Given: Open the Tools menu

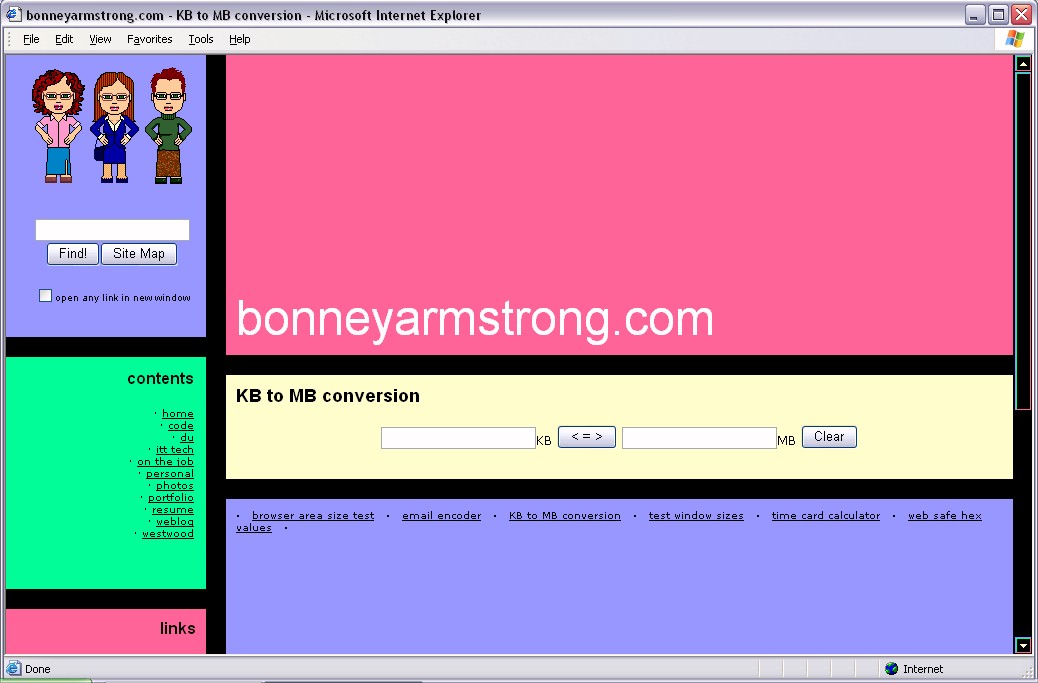Looking at the screenshot, I should [x=200, y=39].
